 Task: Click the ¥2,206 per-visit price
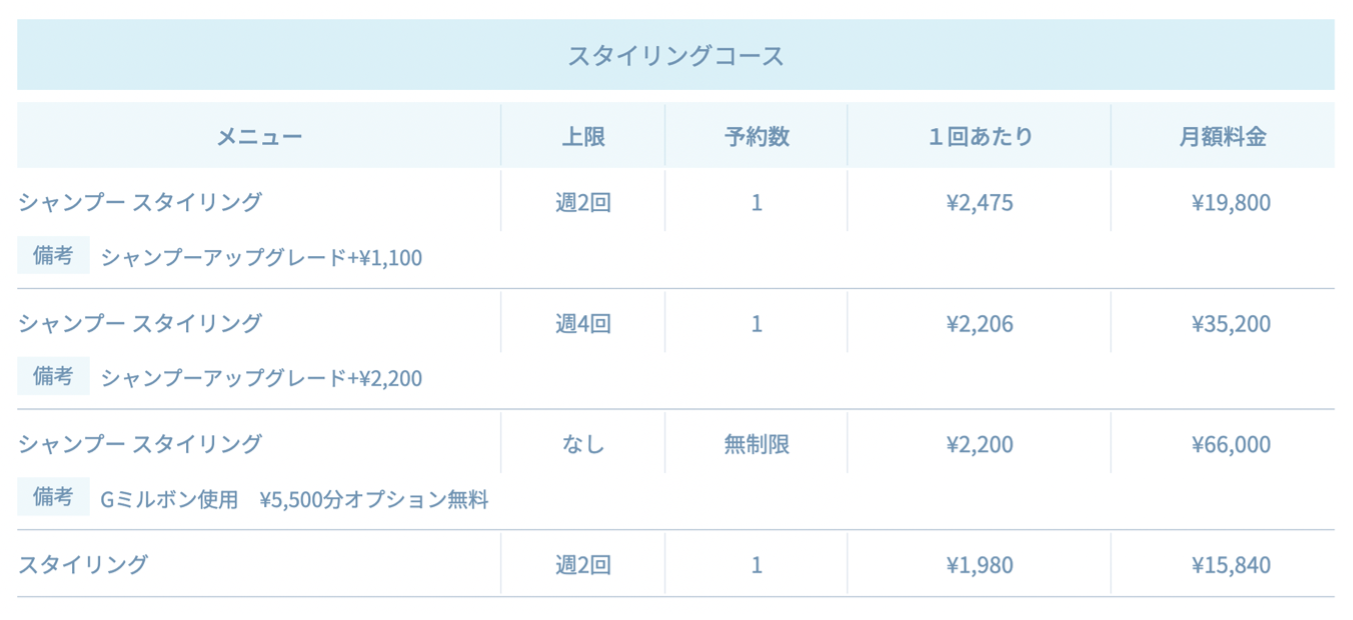(979, 324)
